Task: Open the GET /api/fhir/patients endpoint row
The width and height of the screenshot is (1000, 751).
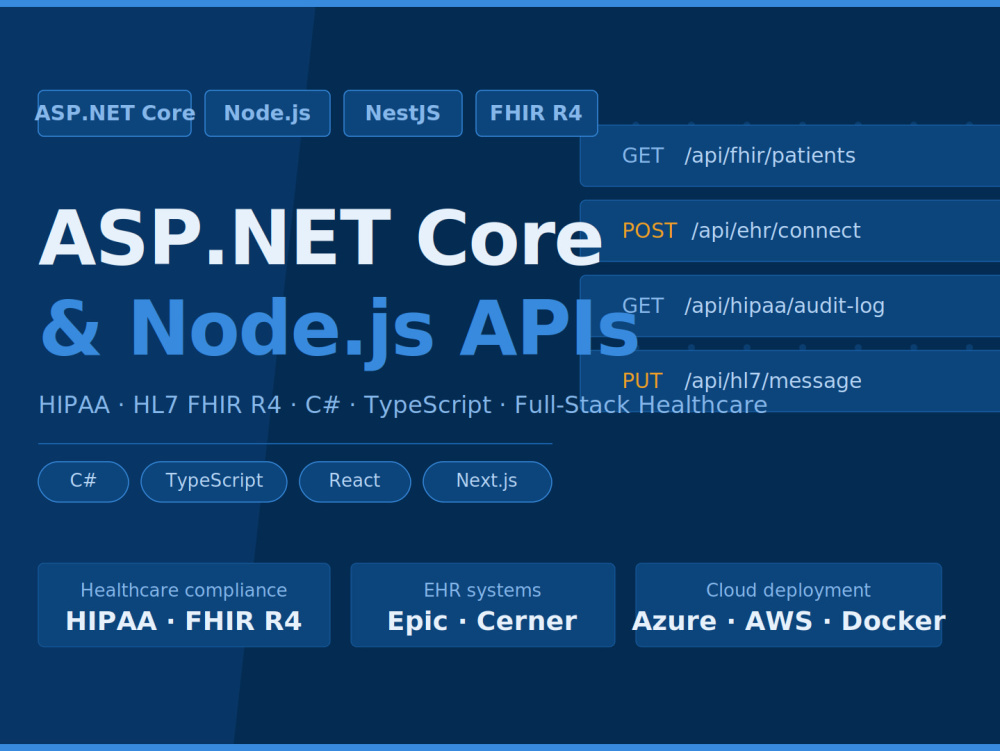Action: pyautogui.click(x=790, y=156)
